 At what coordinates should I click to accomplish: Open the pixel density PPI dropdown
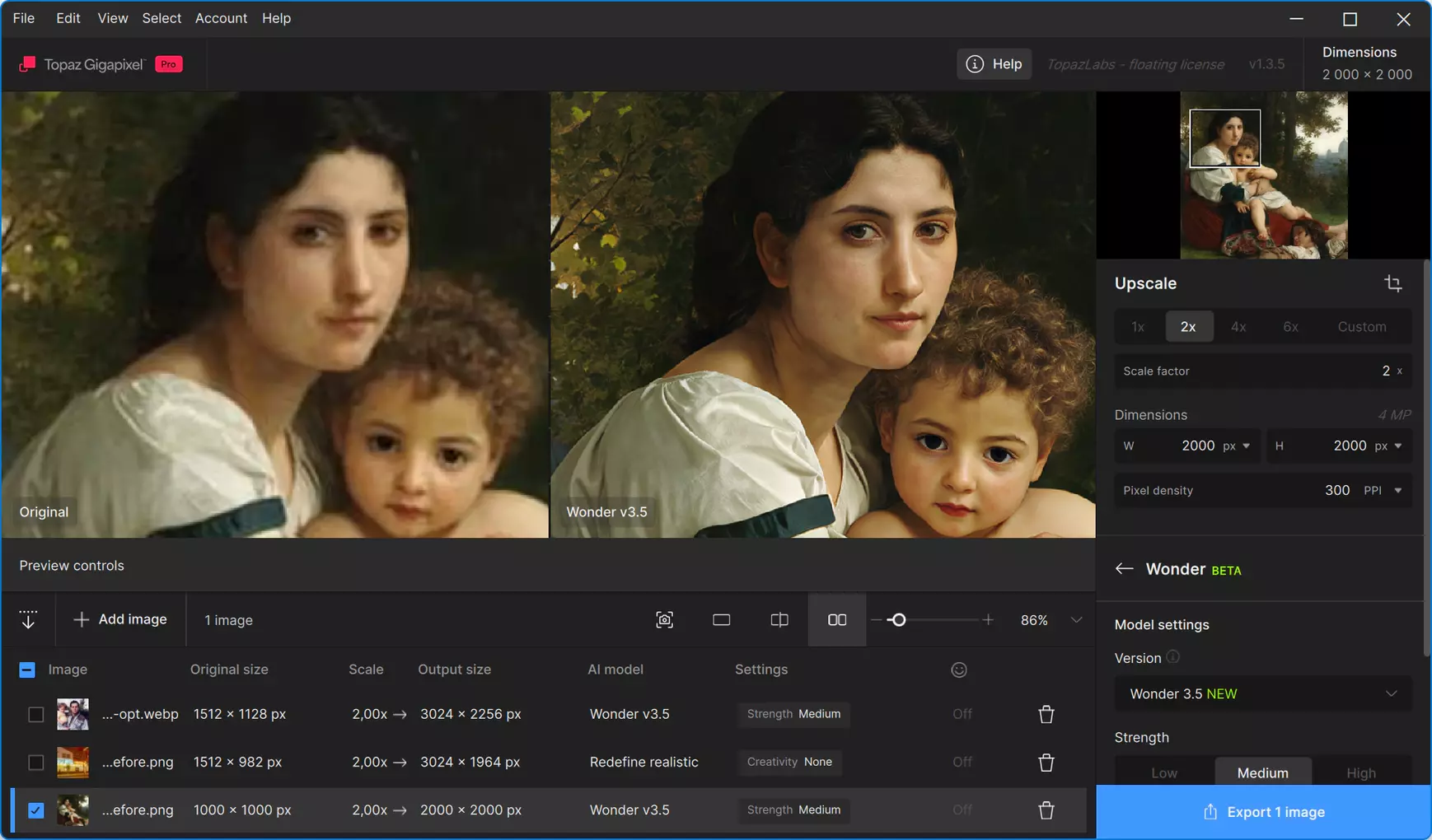pyautogui.click(x=1383, y=491)
